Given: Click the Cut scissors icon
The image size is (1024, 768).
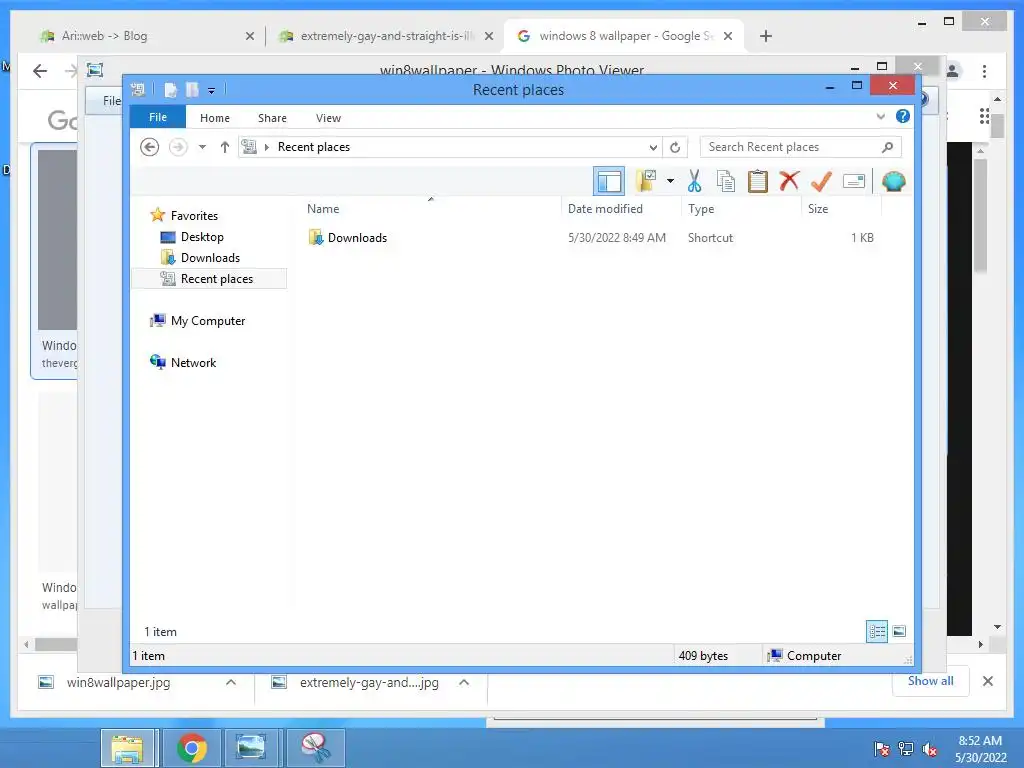Looking at the screenshot, I should pyautogui.click(x=694, y=181).
